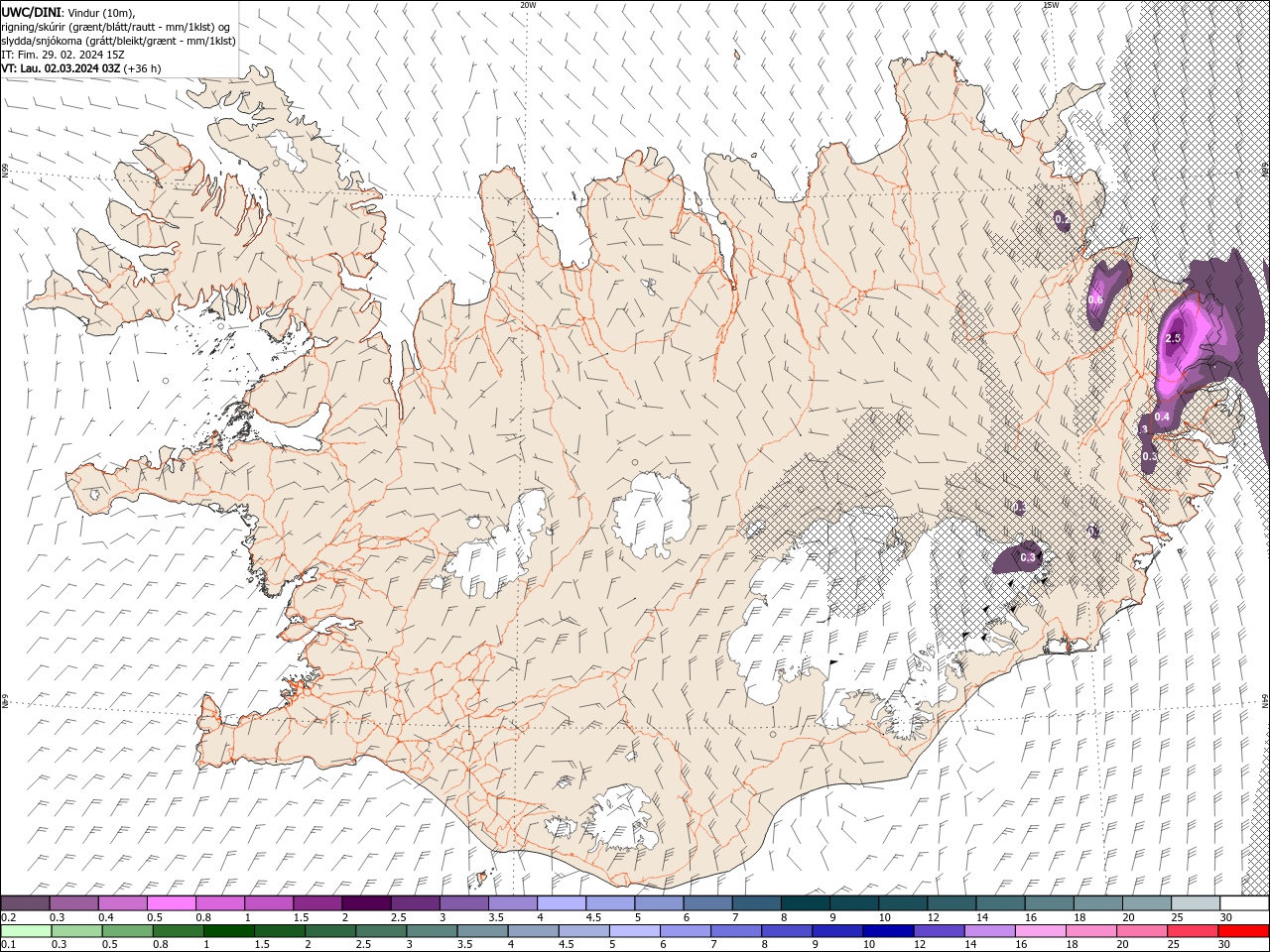This screenshot has height=952, width=1270.
Task: Click the 0.4 precipitation value on the map
Action: [x=1162, y=416]
